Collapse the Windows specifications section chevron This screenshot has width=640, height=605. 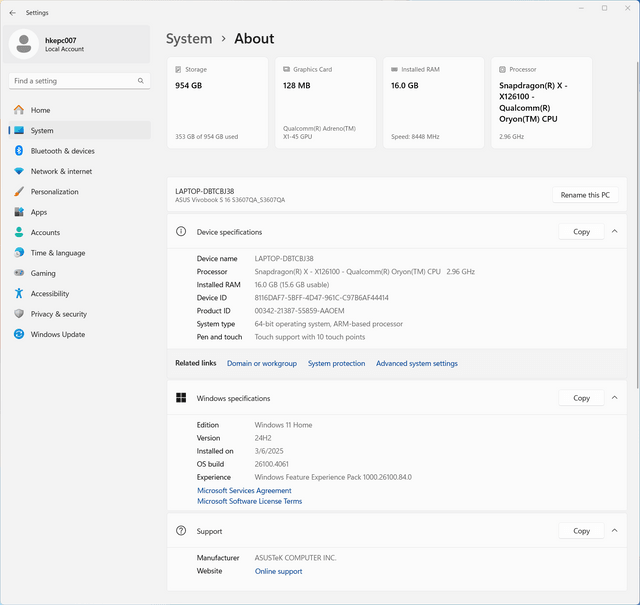pyautogui.click(x=614, y=398)
